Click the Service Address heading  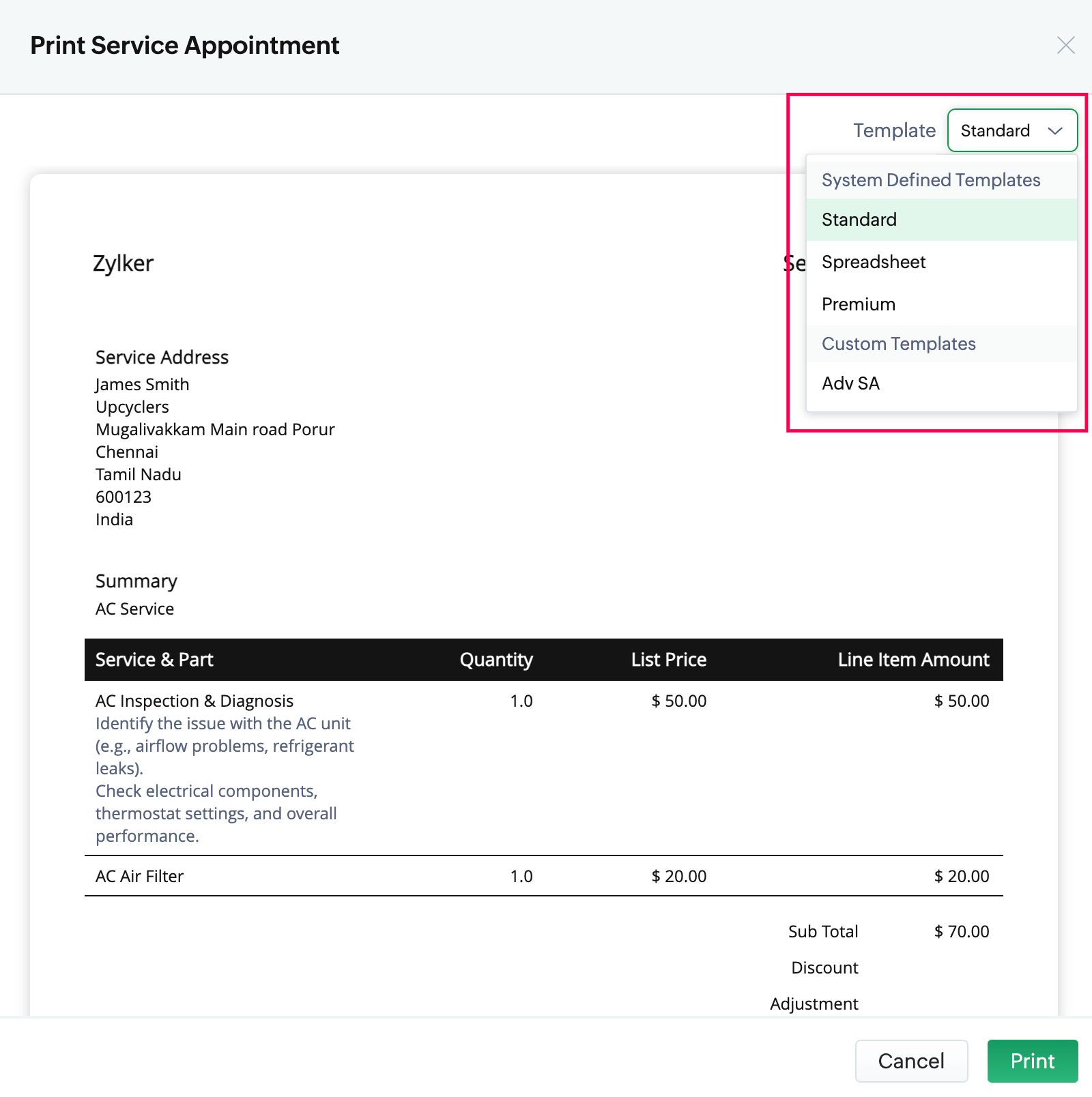(x=162, y=357)
